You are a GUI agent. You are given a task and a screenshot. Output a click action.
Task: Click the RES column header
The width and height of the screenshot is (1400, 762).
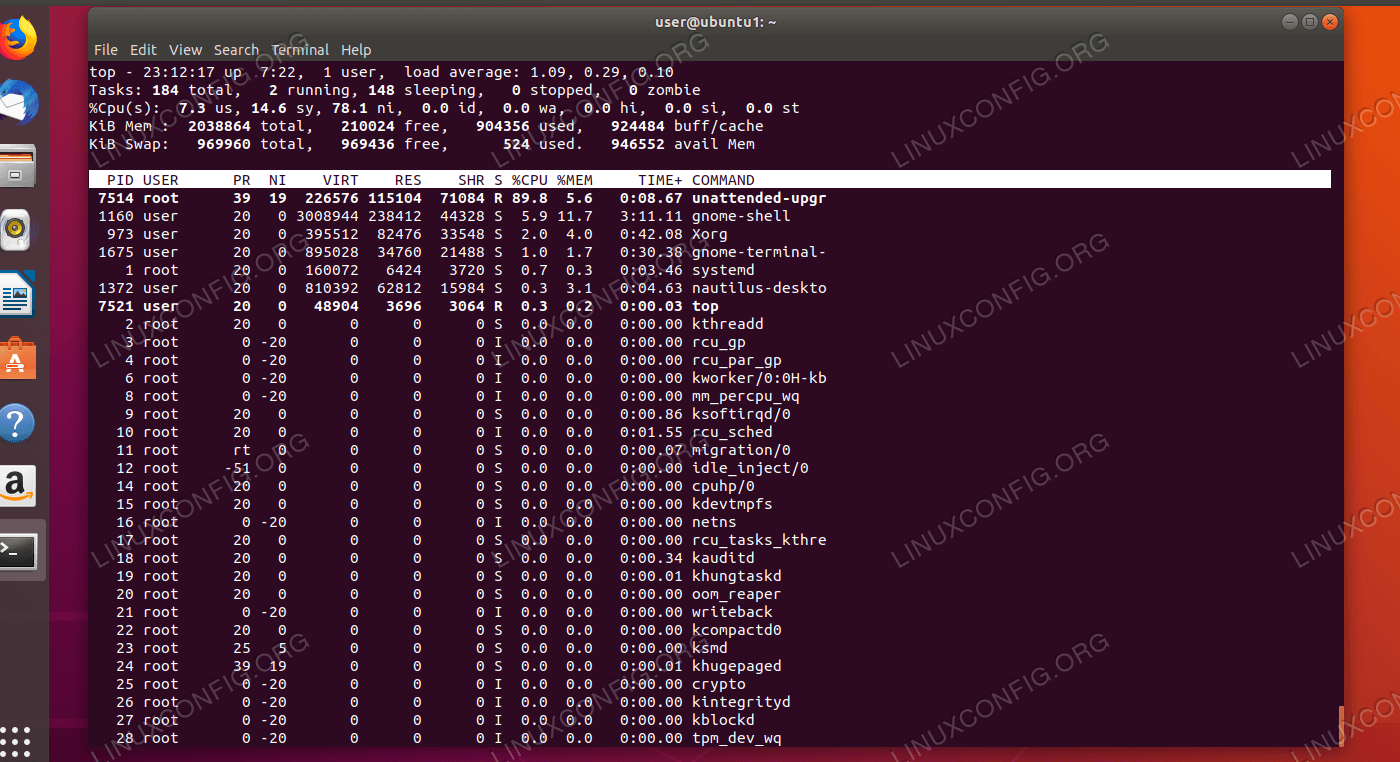[408, 180]
